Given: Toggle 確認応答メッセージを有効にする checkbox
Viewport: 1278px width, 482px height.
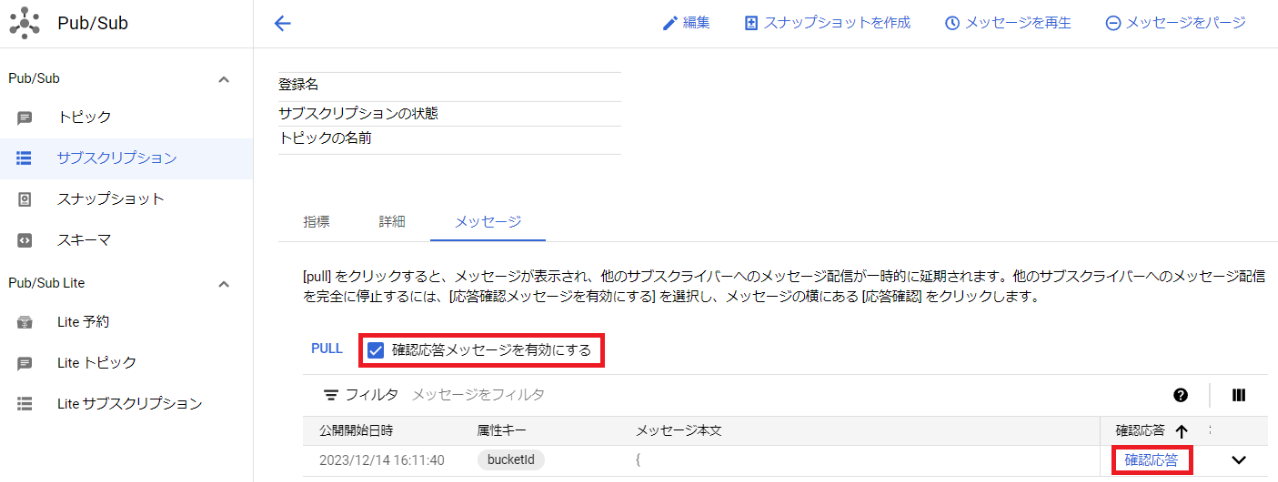Looking at the screenshot, I should (376, 350).
